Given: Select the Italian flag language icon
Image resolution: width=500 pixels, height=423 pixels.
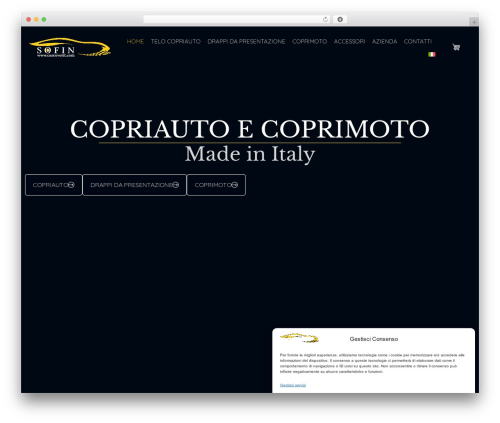Looking at the screenshot, I should click(x=432, y=54).
